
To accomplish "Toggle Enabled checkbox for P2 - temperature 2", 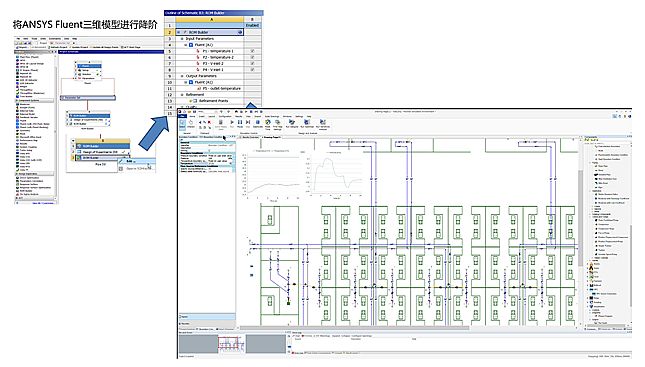I will pyautogui.click(x=252, y=57).
